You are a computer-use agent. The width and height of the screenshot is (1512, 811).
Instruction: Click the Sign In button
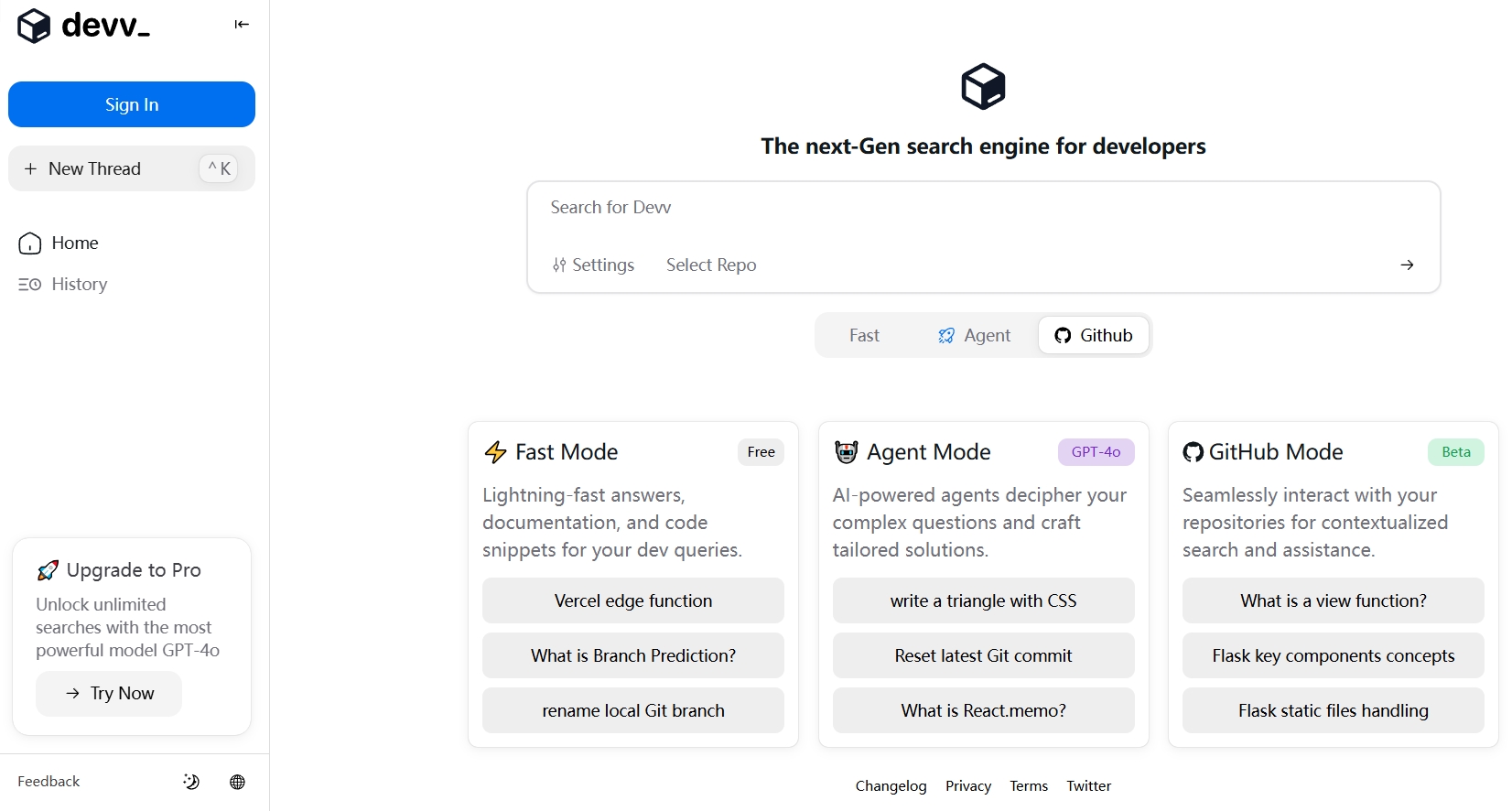click(132, 104)
